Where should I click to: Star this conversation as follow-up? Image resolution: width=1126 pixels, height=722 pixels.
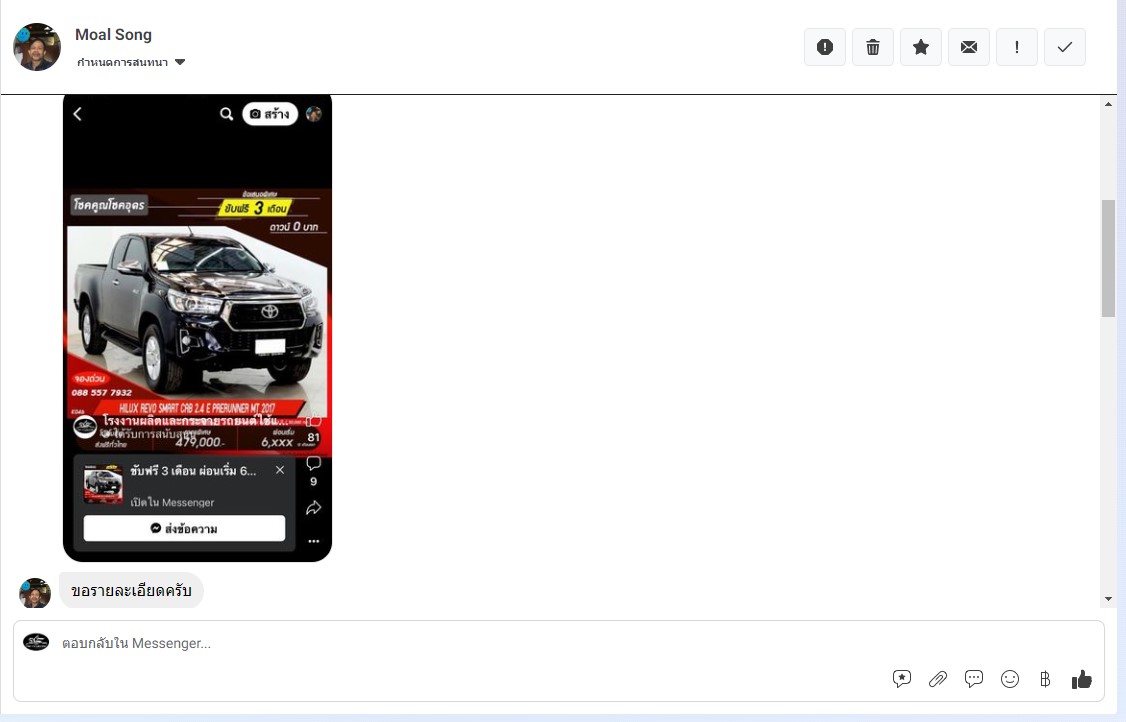(920, 47)
